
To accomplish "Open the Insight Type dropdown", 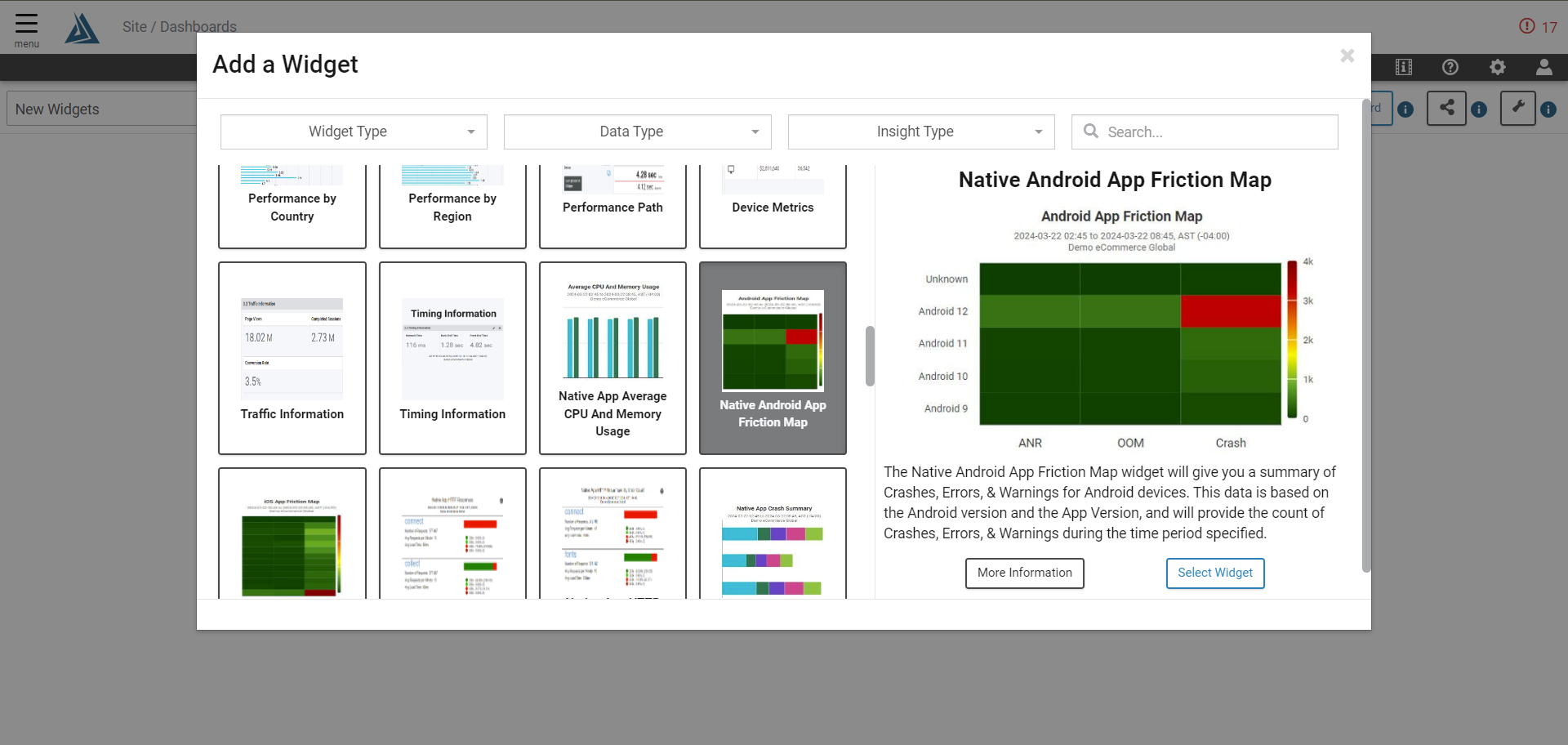I will tap(920, 132).
